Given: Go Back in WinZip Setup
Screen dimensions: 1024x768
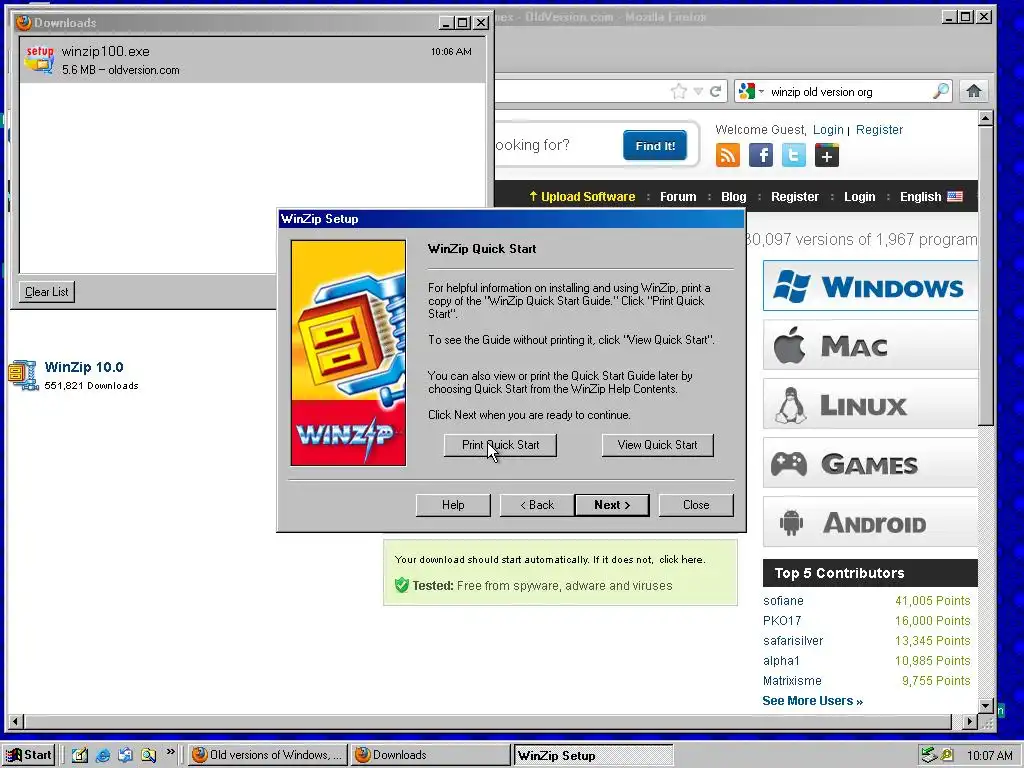Looking at the screenshot, I should pos(537,505).
